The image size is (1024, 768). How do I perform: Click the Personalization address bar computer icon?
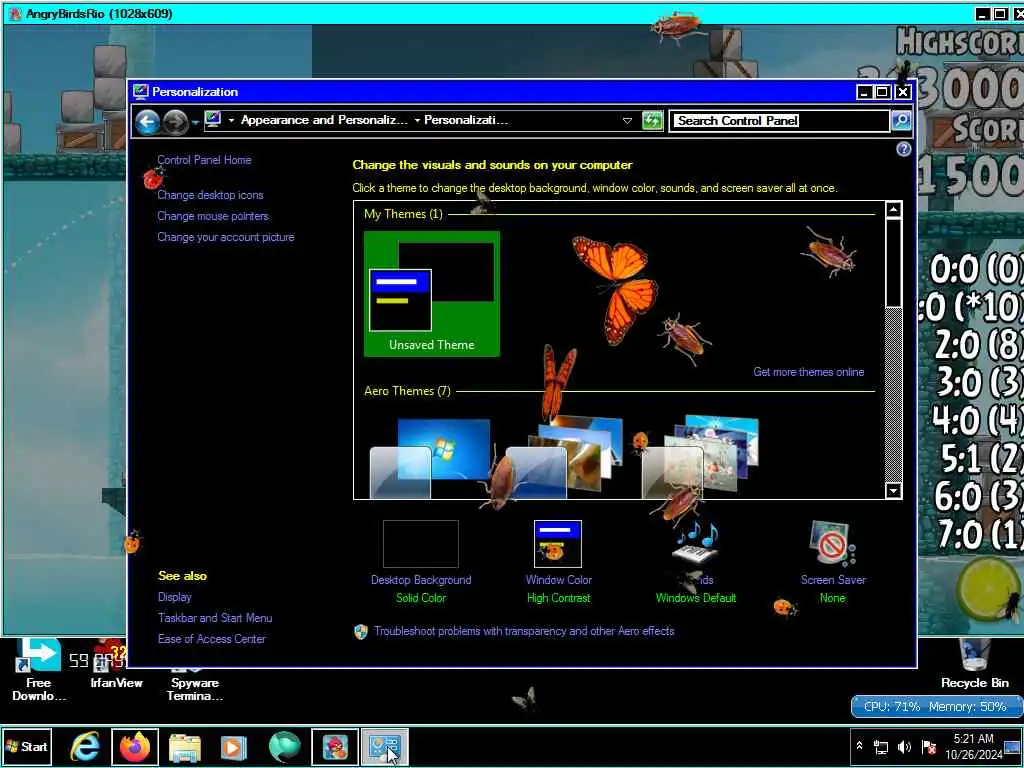pos(213,120)
